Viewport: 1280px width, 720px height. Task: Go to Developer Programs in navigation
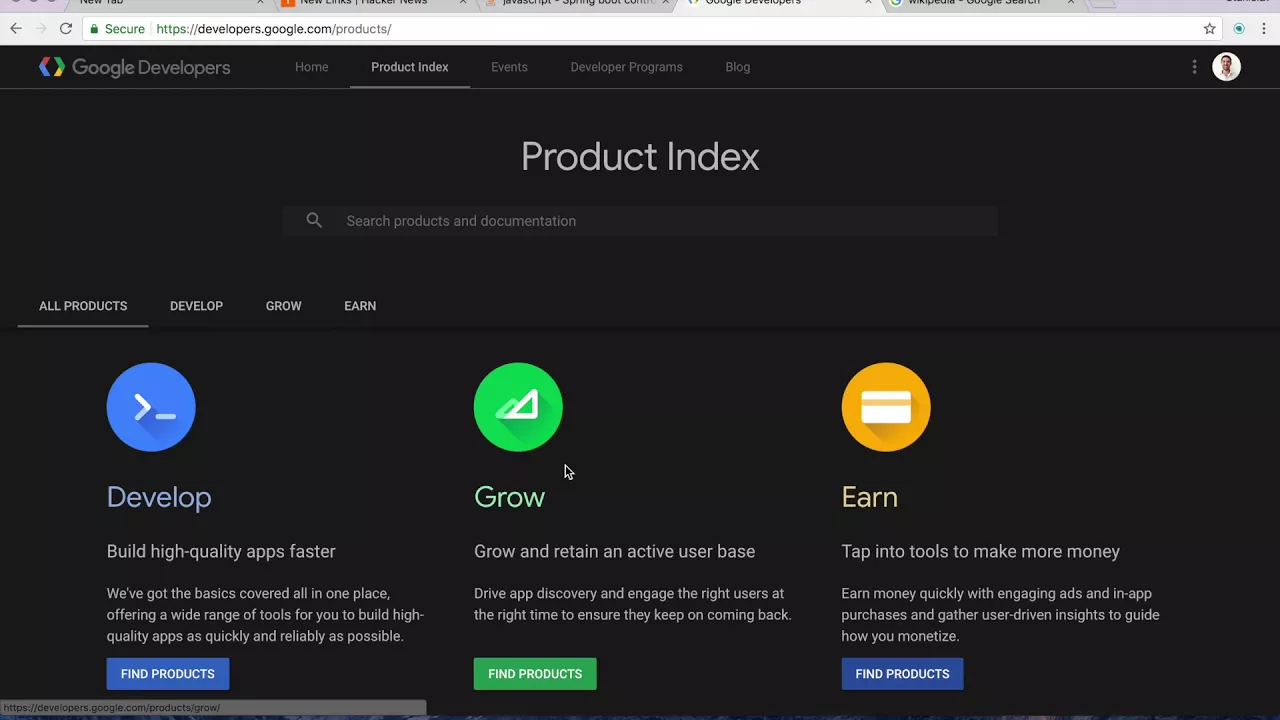pyautogui.click(x=626, y=67)
